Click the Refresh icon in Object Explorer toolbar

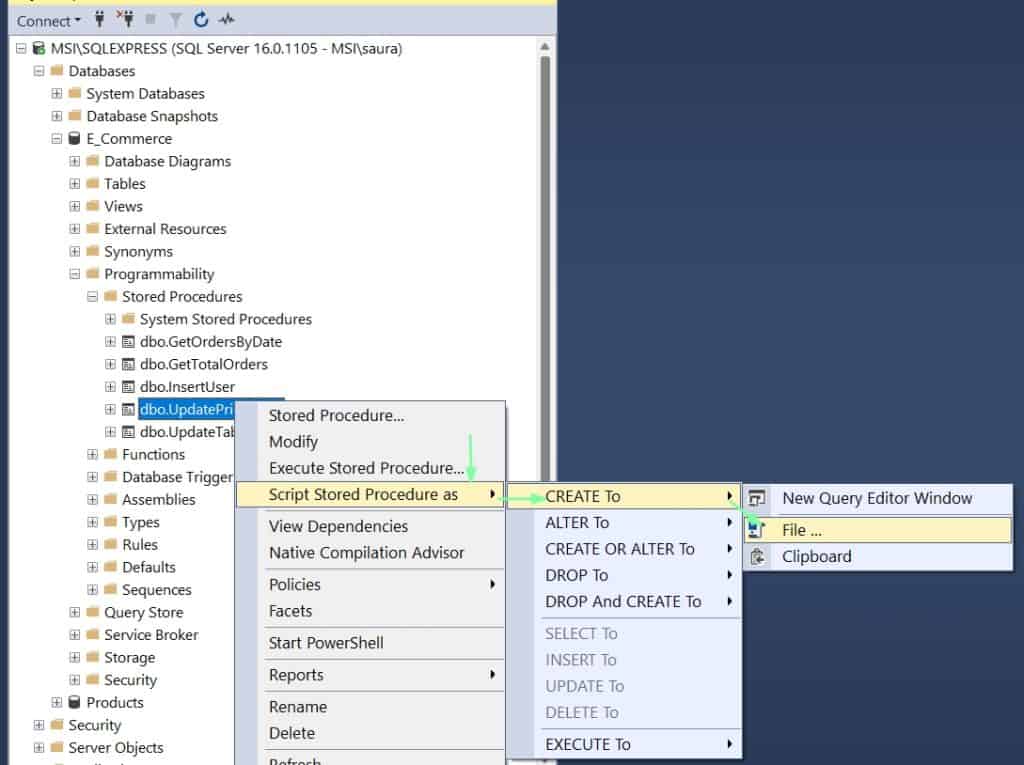pos(198,20)
